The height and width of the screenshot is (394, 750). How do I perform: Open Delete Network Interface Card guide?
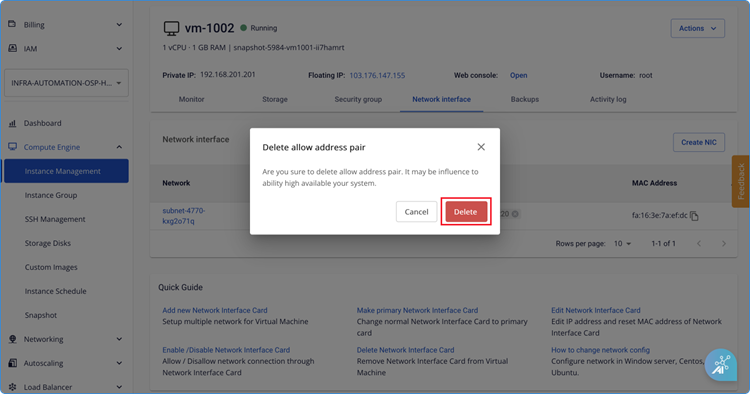(x=405, y=350)
